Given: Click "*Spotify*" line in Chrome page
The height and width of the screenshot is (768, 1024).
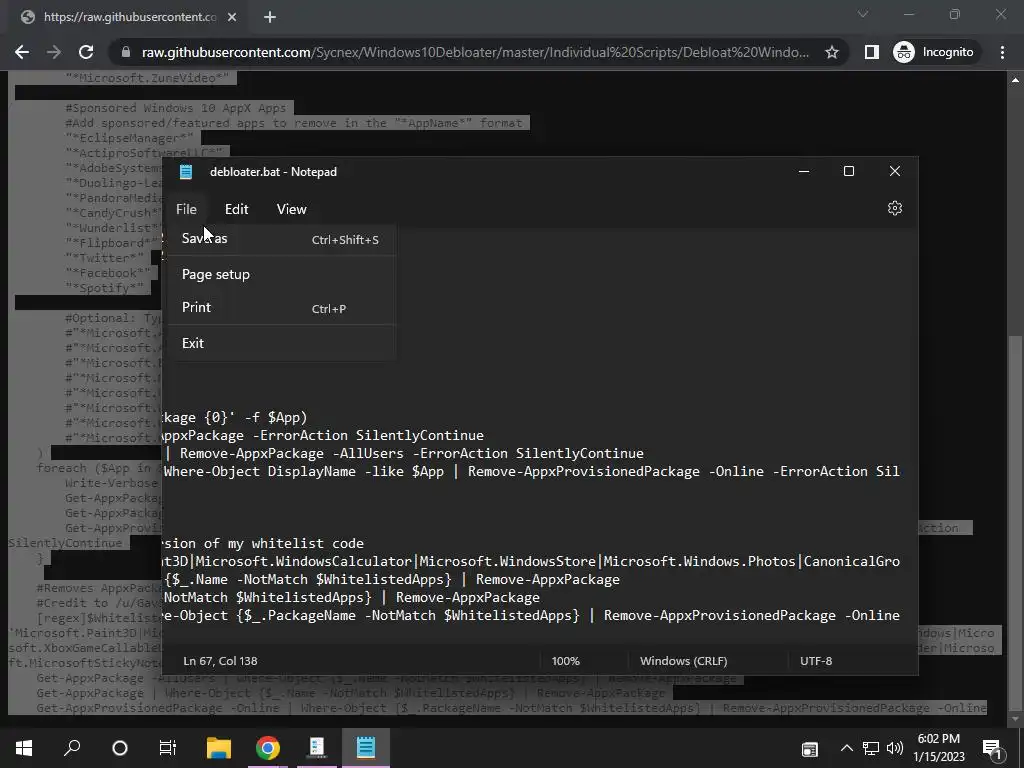Looking at the screenshot, I should [x=104, y=288].
